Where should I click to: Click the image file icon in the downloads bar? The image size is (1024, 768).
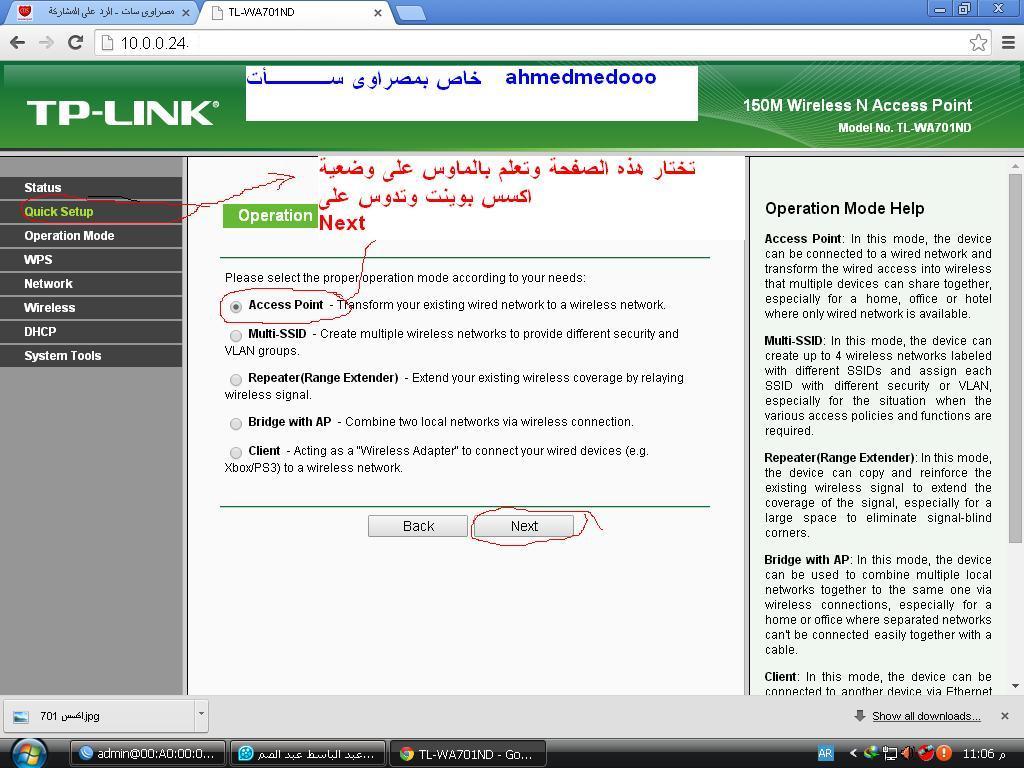(21, 717)
